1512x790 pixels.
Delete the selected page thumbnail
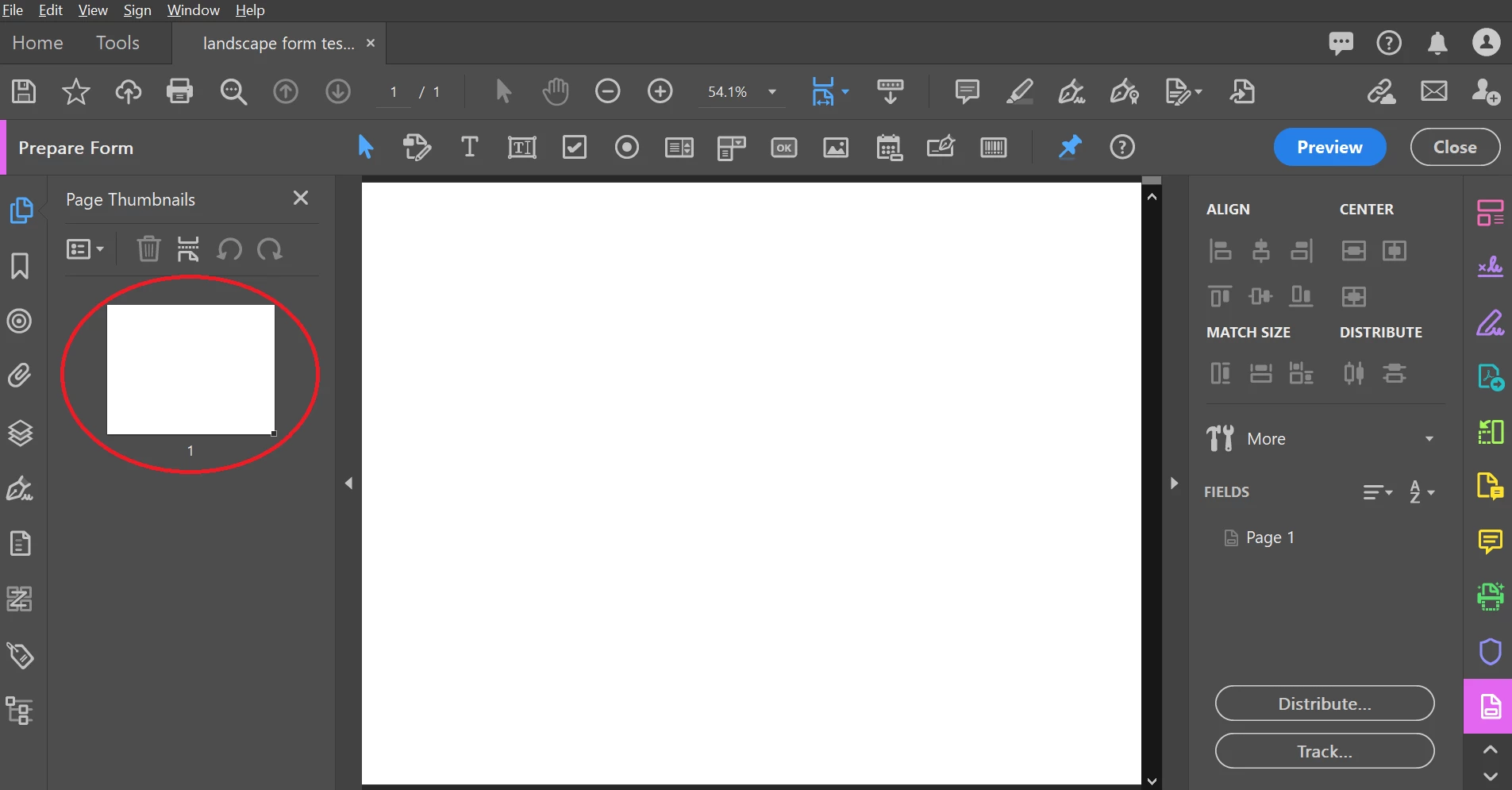click(x=148, y=249)
